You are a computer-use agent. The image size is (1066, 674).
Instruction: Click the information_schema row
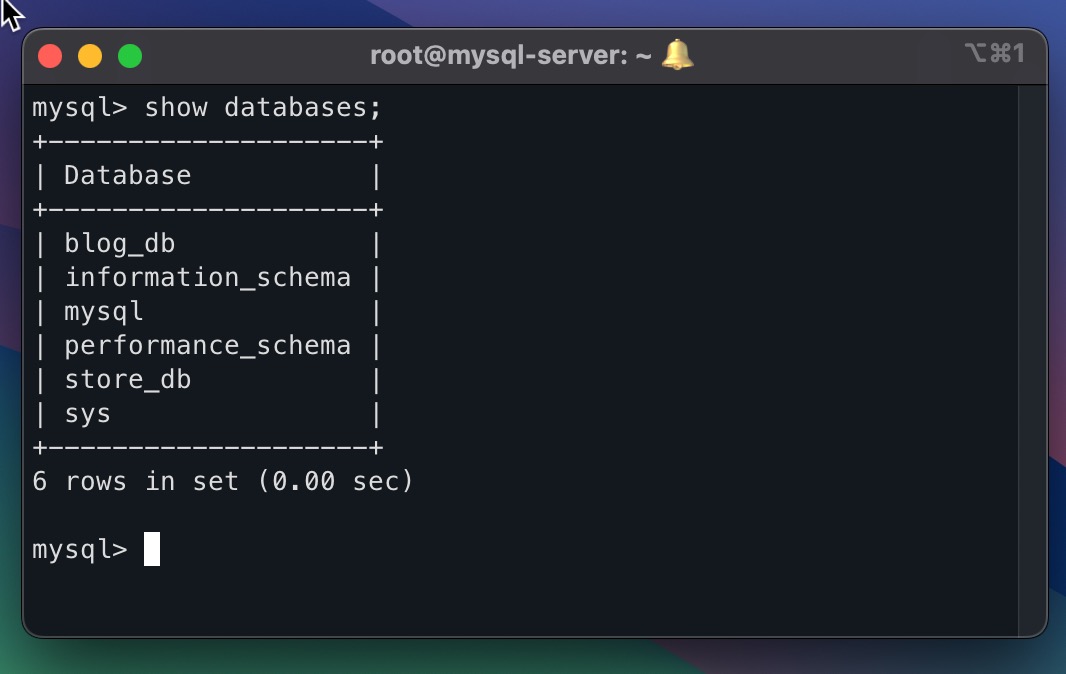(x=208, y=277)
